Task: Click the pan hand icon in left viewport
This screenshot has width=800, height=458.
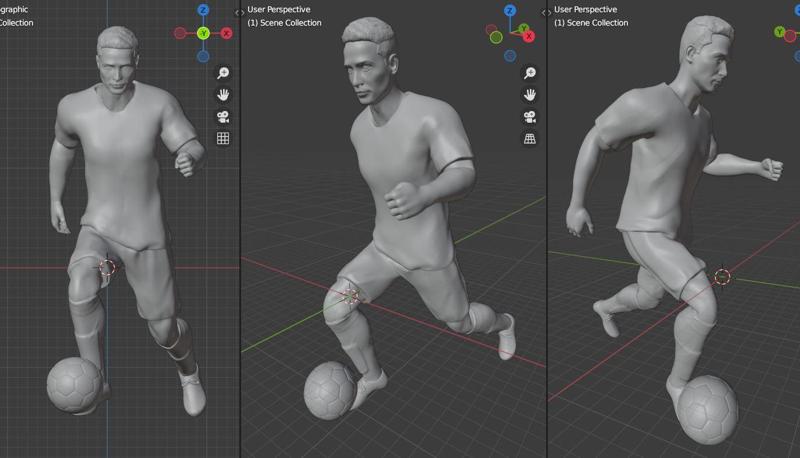Action: (223, 95)
